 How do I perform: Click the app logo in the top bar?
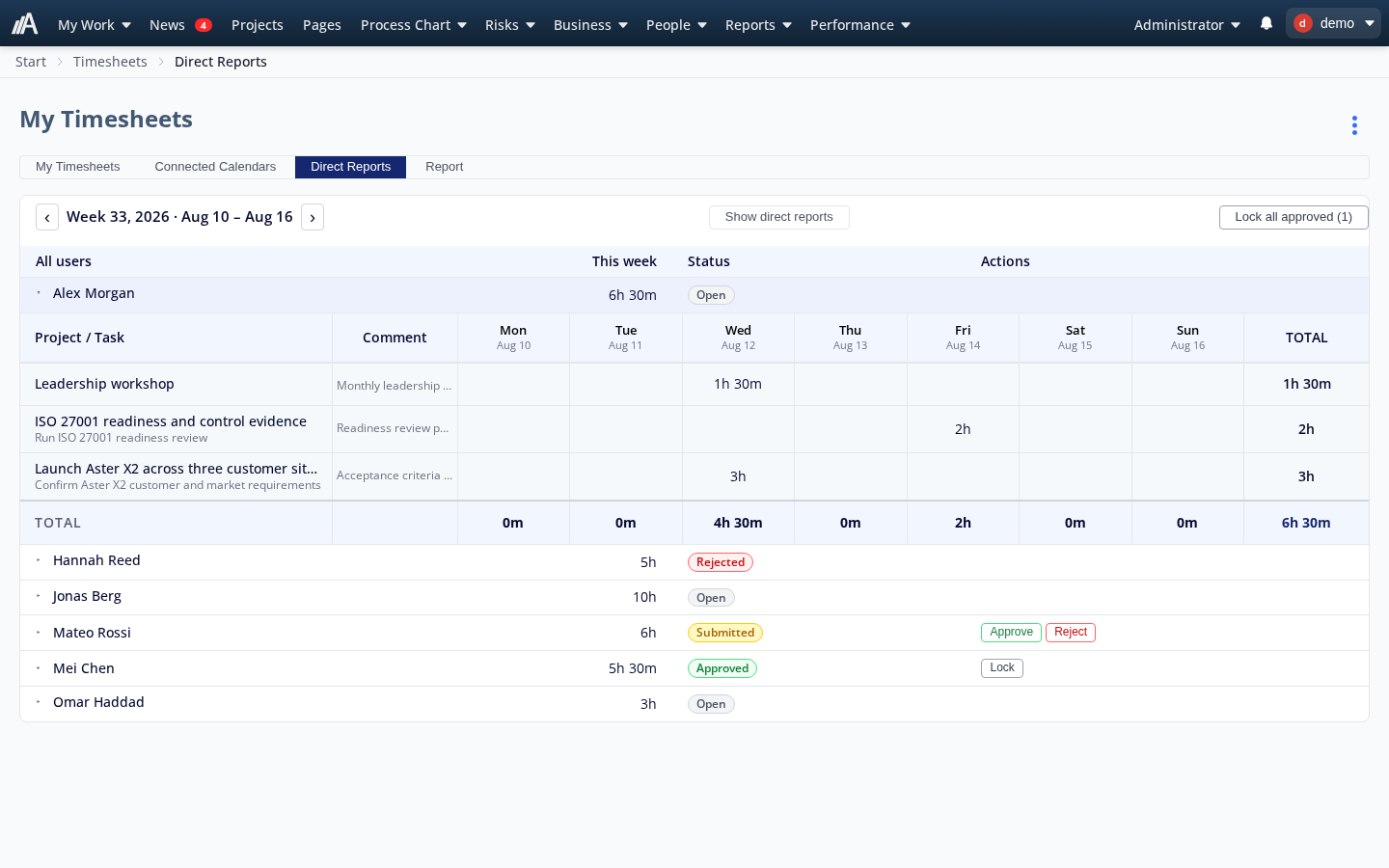[x=25, y=23]
